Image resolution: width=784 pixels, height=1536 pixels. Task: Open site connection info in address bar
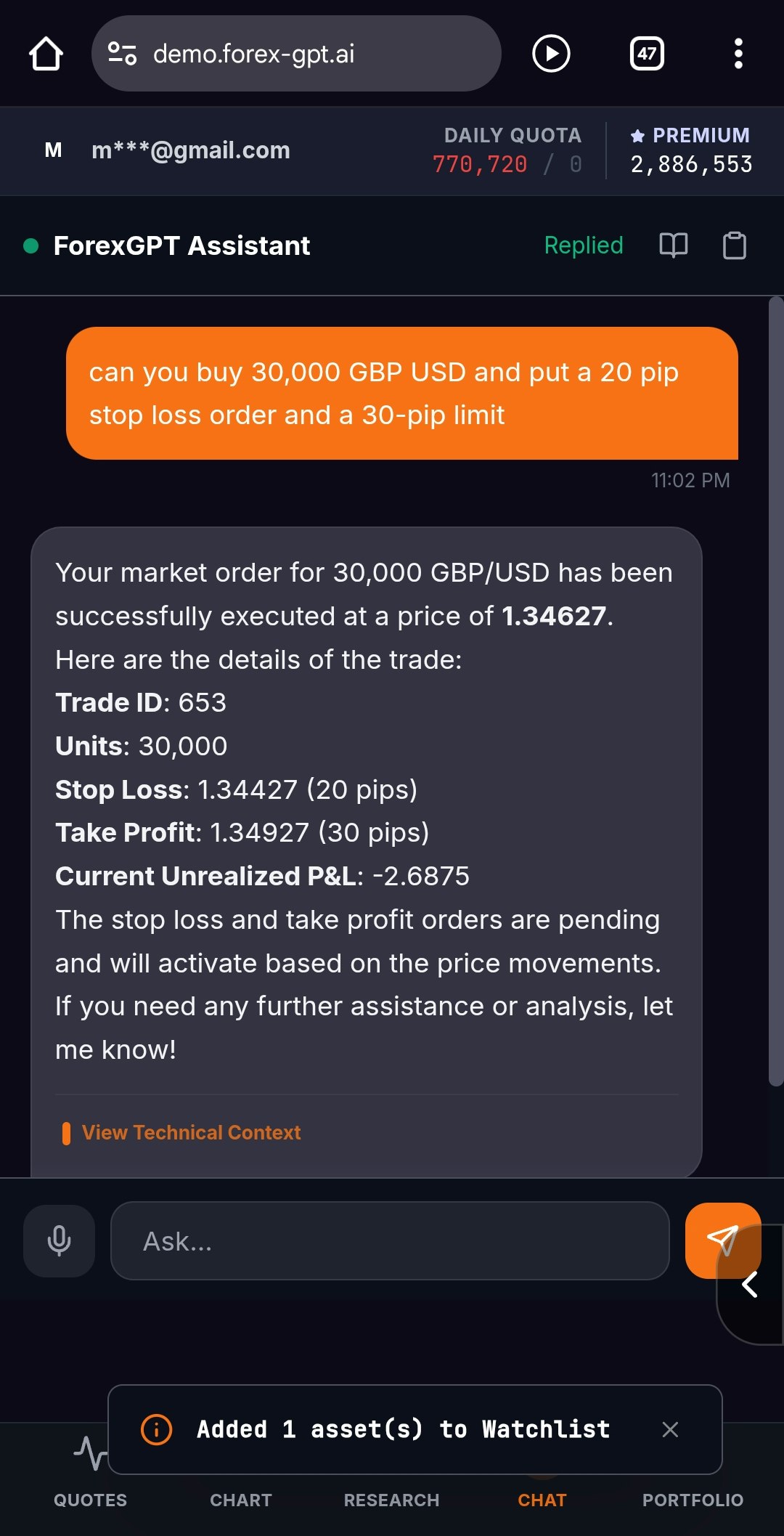(122, 54)
